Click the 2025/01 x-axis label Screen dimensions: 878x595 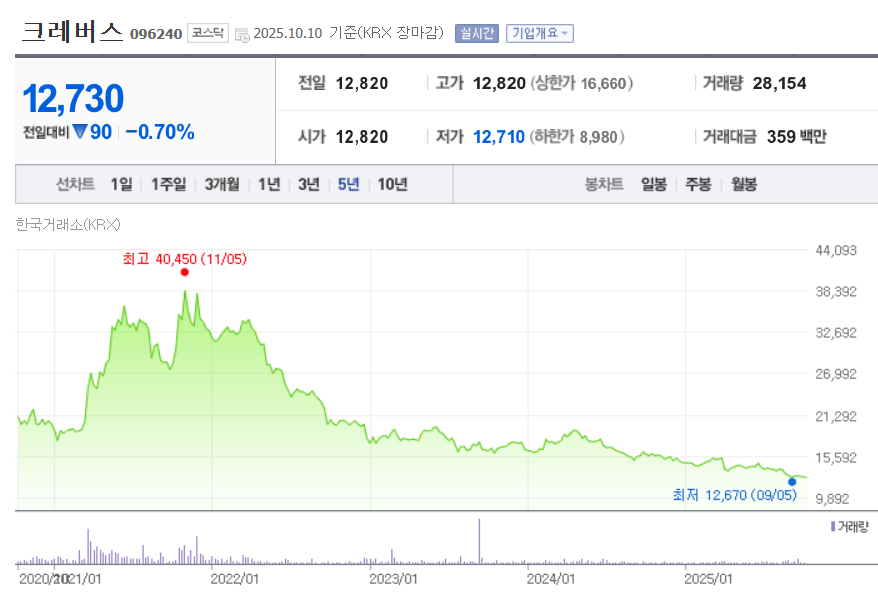tap(708, 579)
